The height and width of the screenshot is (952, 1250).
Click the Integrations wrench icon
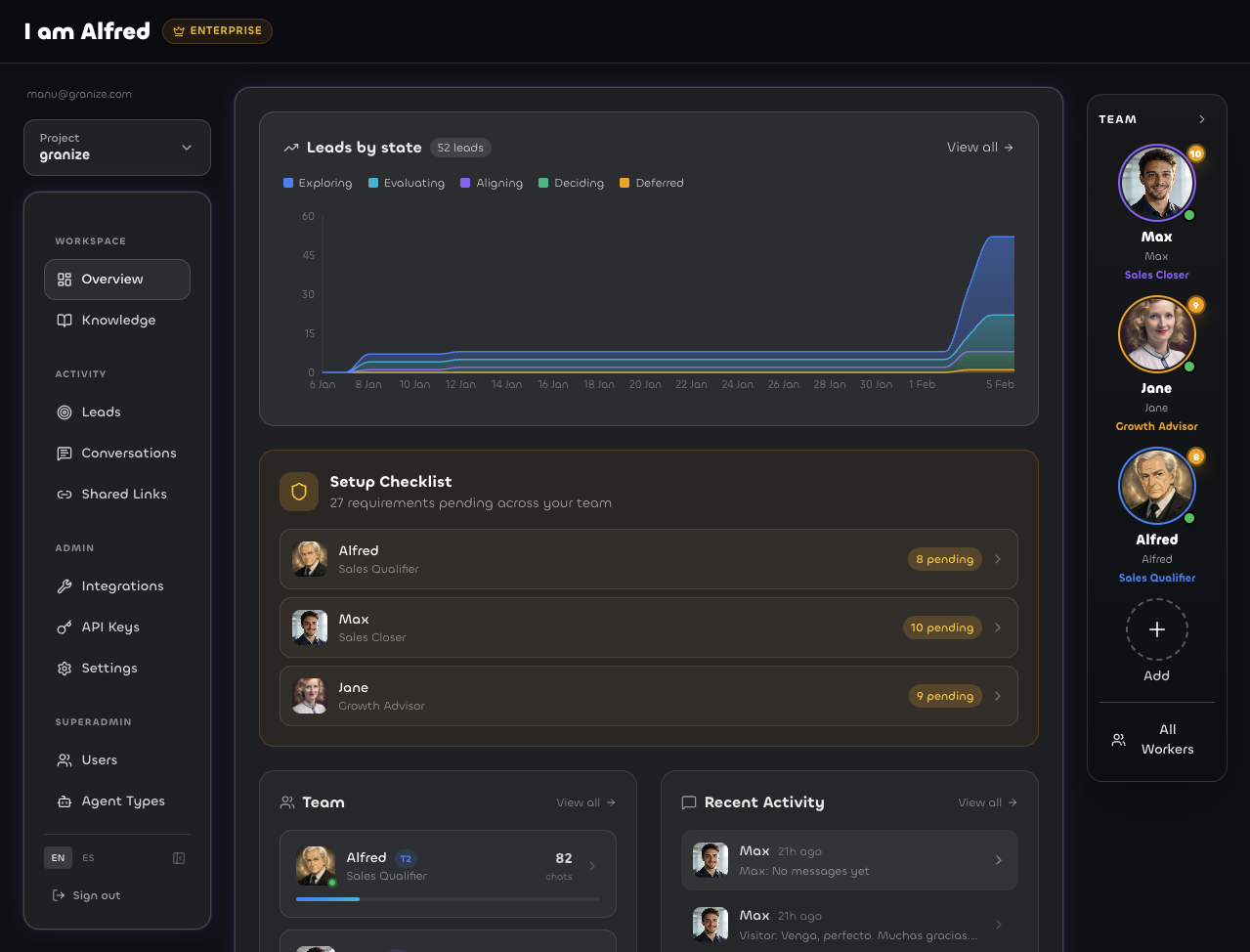click(65, 586)
